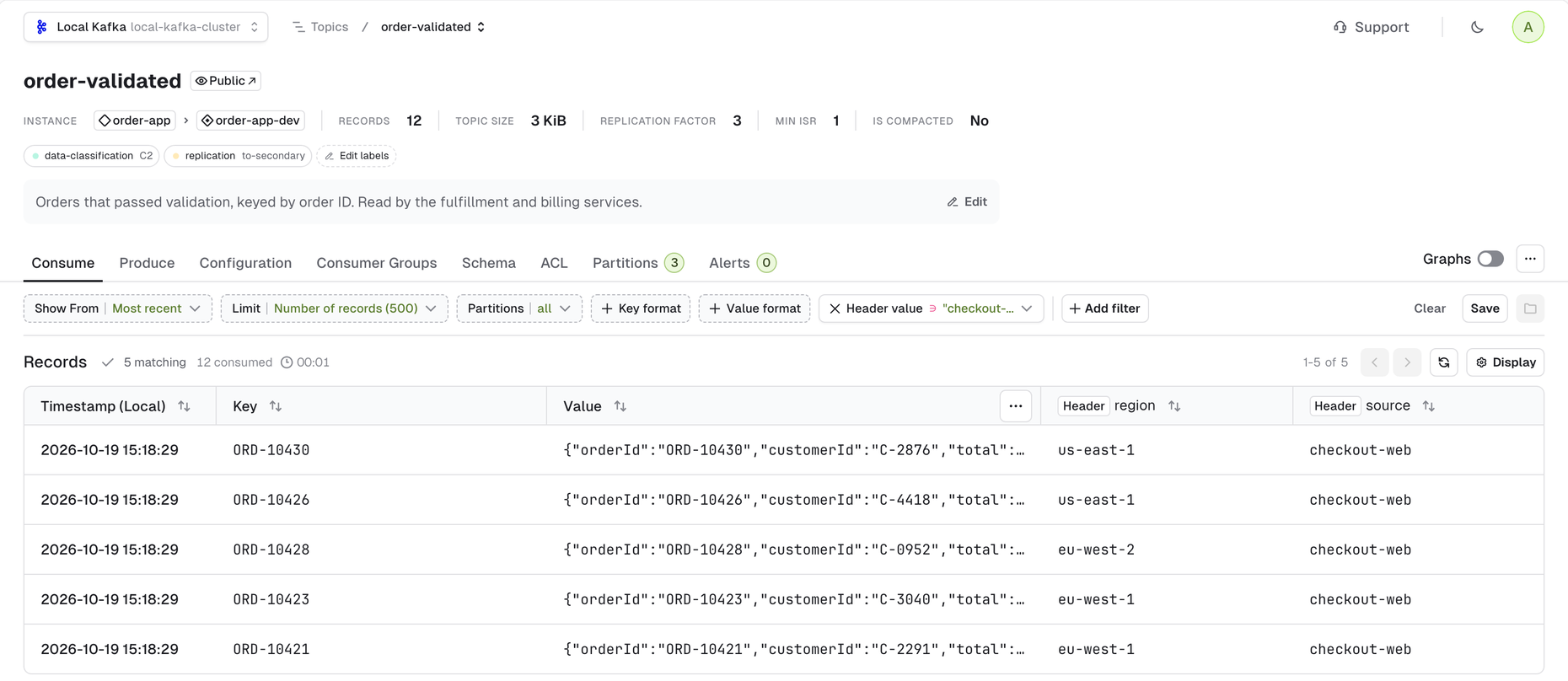Open the Value column options menu
Image resolution: width=1568 pixels, height=681 pixels.
[x=1016, y=406]
